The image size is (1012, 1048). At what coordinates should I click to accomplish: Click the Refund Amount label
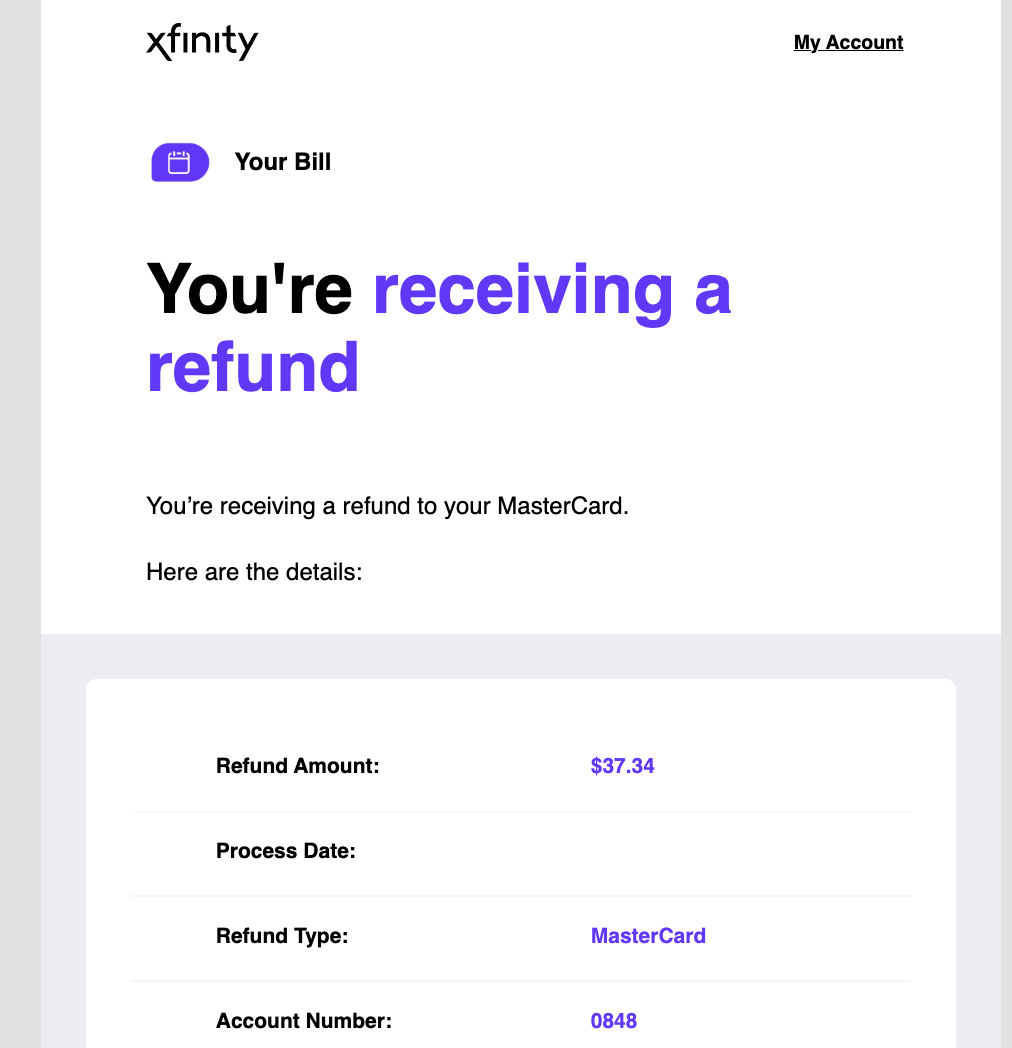pos(298,767)
